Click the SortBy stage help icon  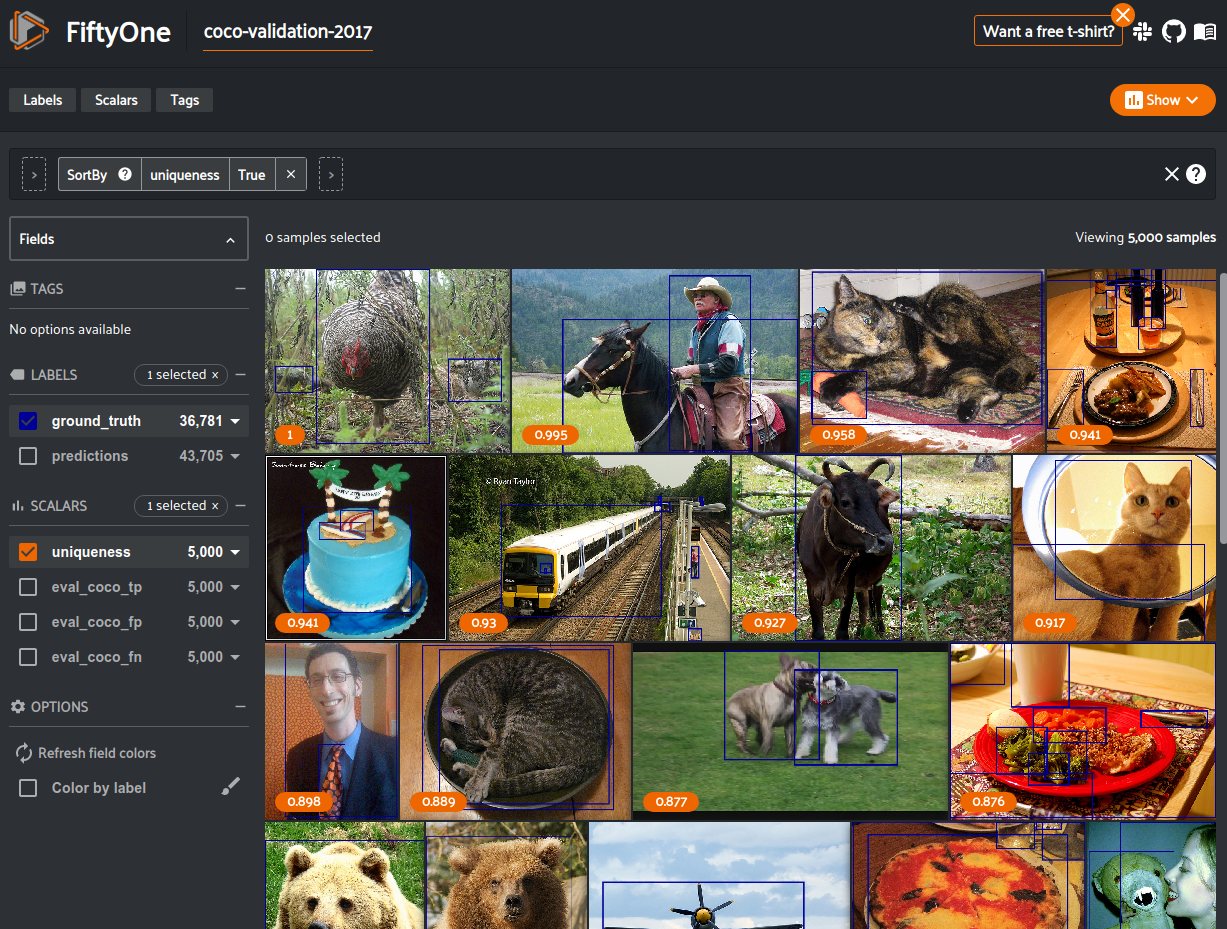(125, 174)
